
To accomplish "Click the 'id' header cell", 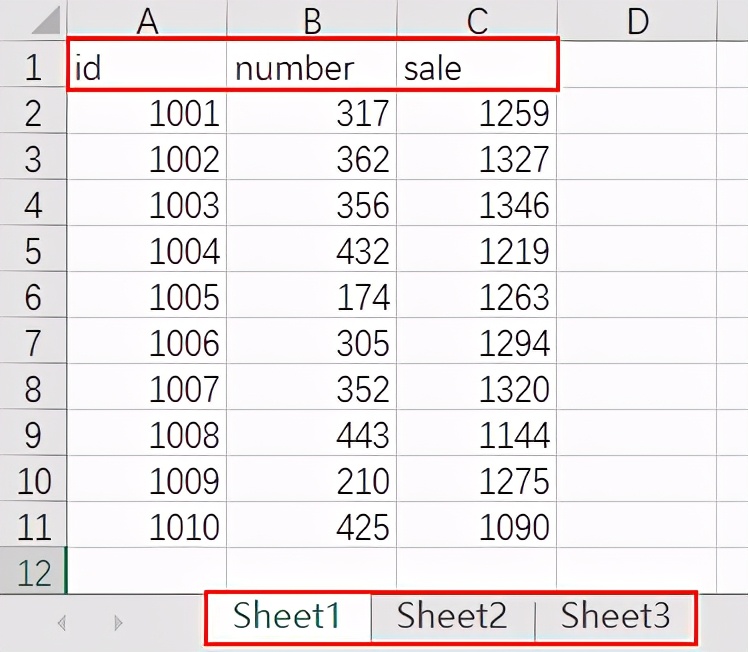I will (147, 67).
